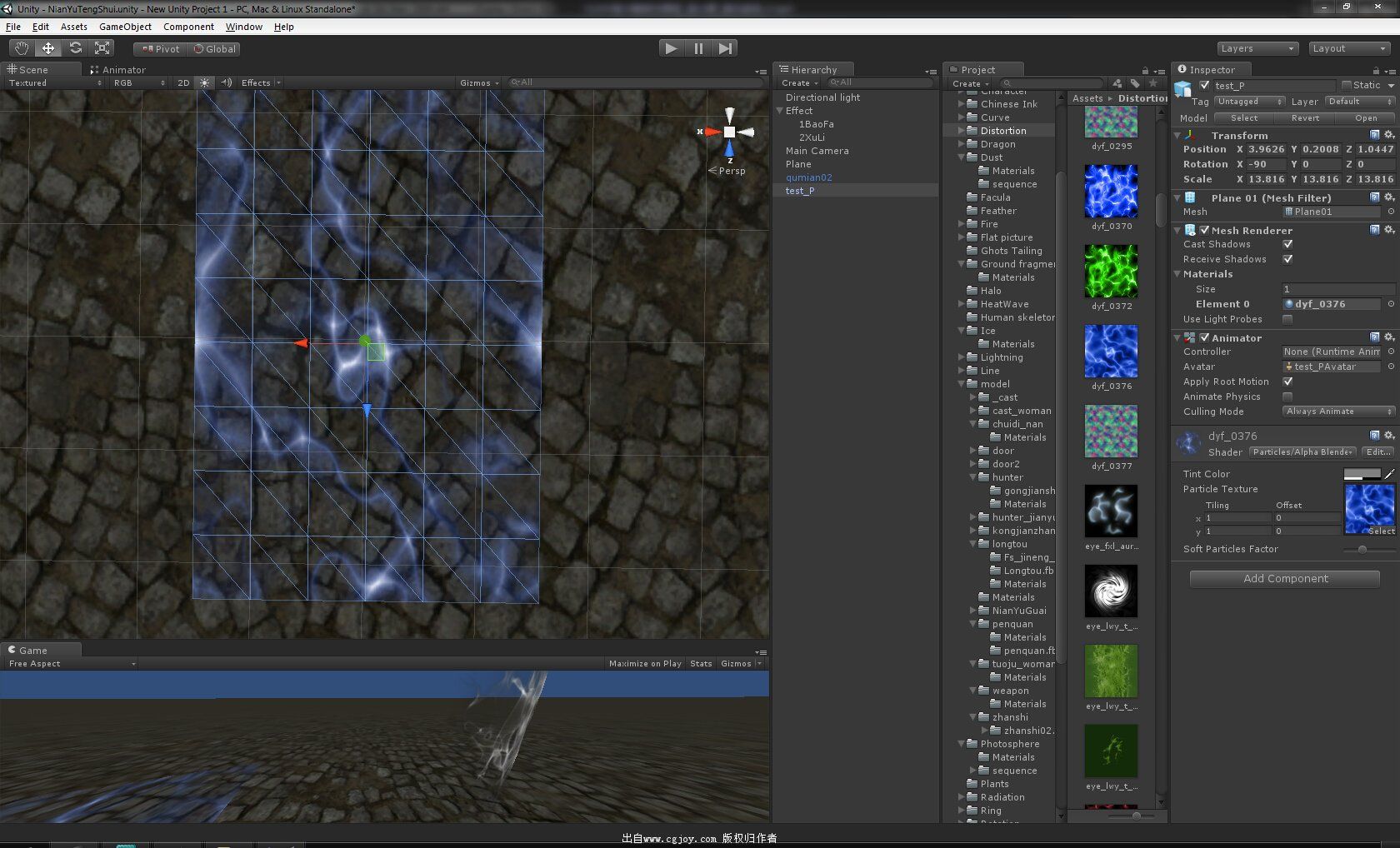
Task: Open the Window menu
Action: click(x=243, y=27)
